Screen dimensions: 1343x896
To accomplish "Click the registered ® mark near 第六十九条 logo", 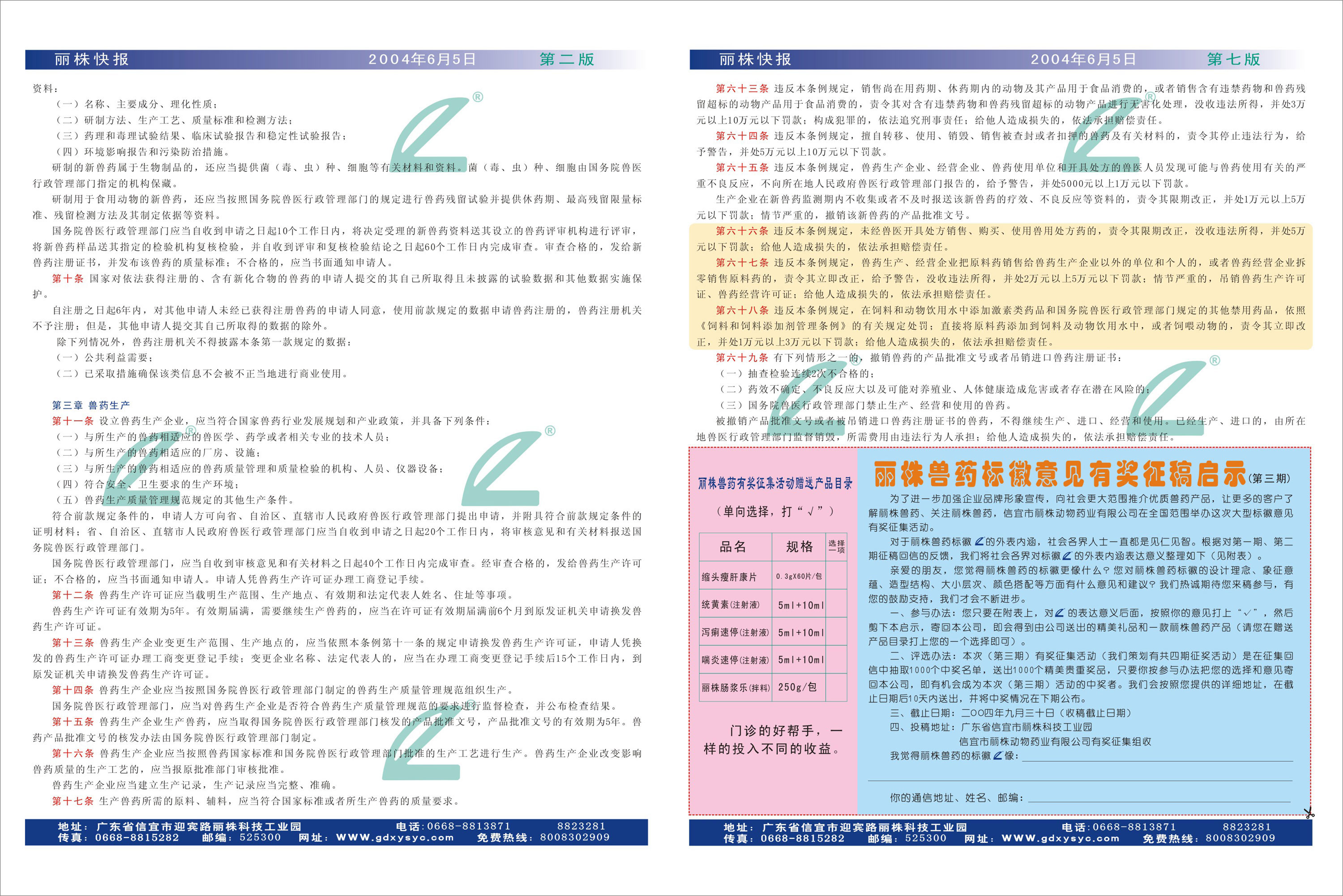I will [x=1215, y=361].
